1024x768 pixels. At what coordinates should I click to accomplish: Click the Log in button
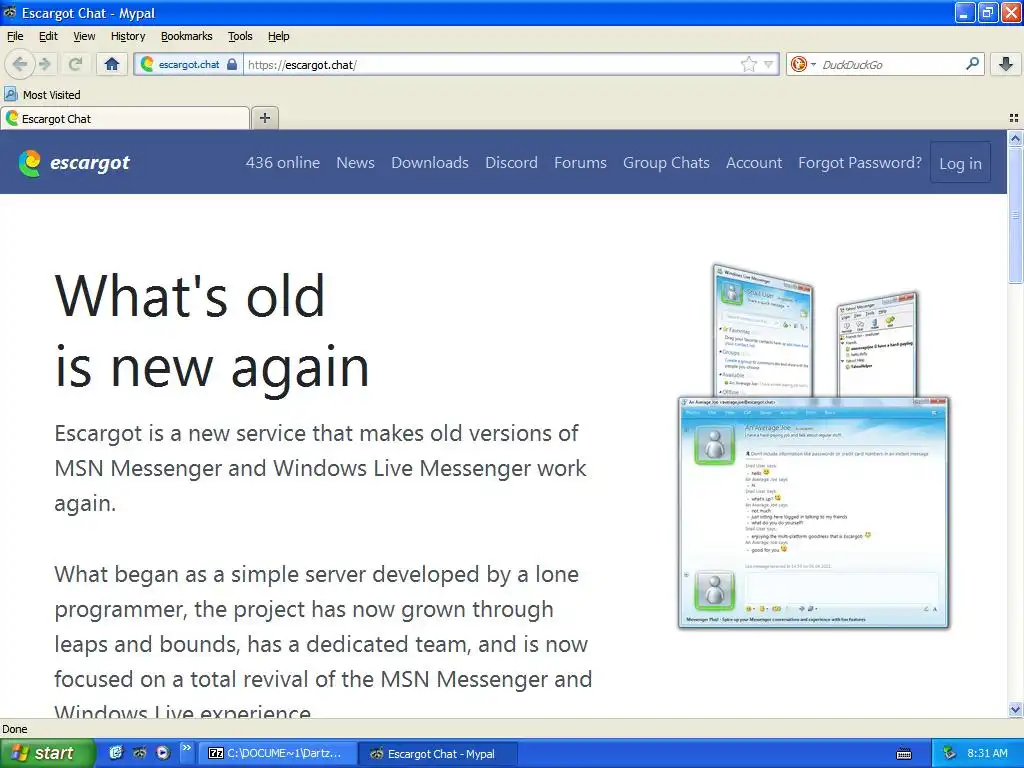click(x=960, y=163)
